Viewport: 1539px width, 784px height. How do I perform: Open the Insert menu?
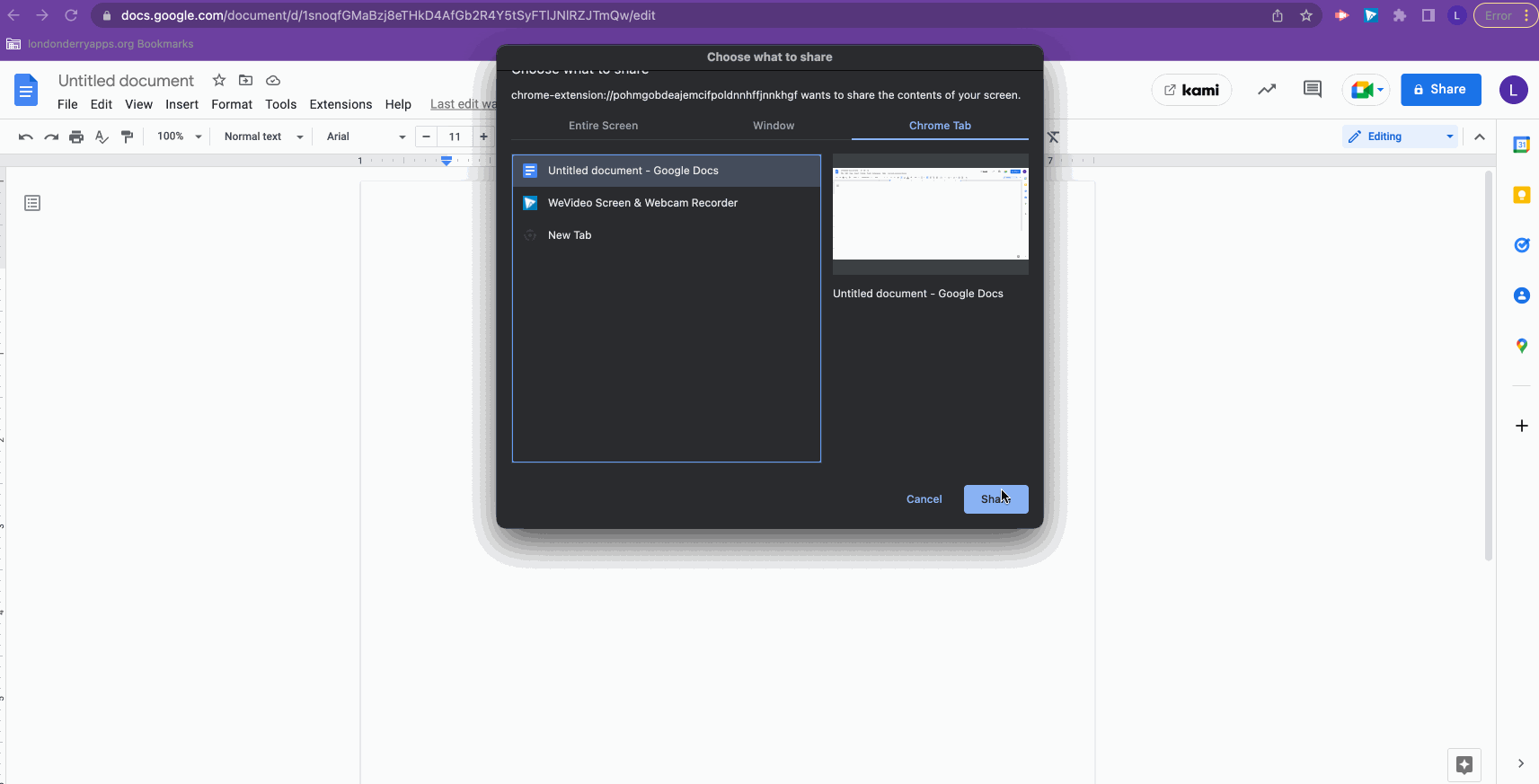click(x=181, y=104)
